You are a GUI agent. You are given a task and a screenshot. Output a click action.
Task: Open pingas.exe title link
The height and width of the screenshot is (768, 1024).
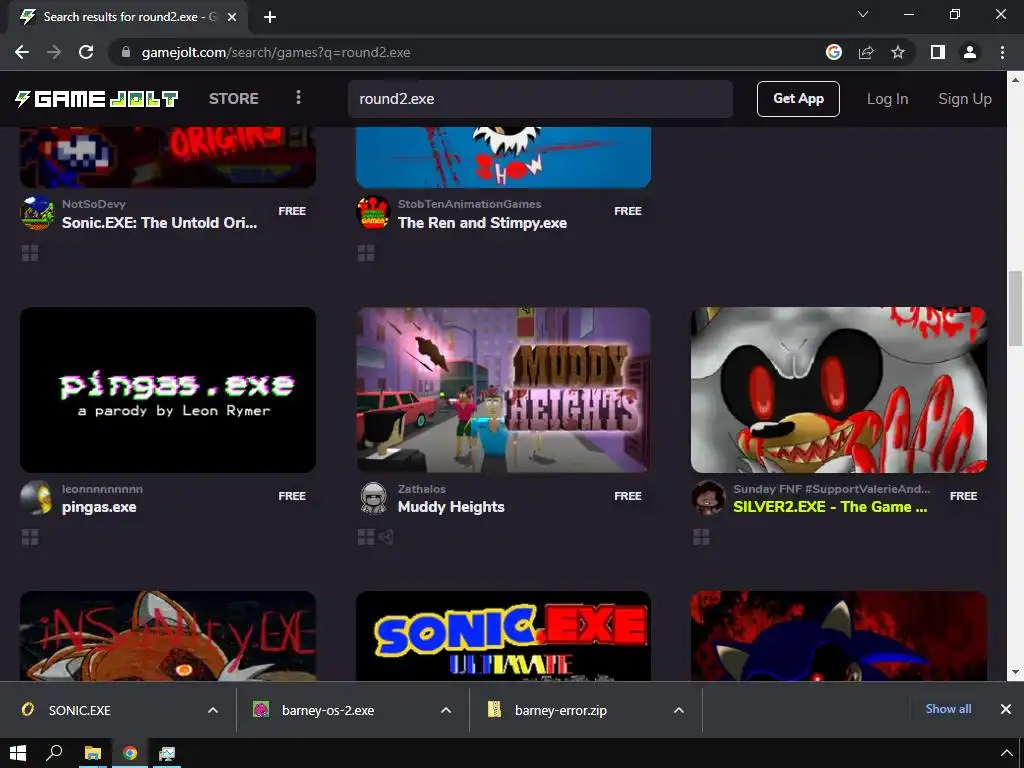pyautogui.click(x=99, y=507)
